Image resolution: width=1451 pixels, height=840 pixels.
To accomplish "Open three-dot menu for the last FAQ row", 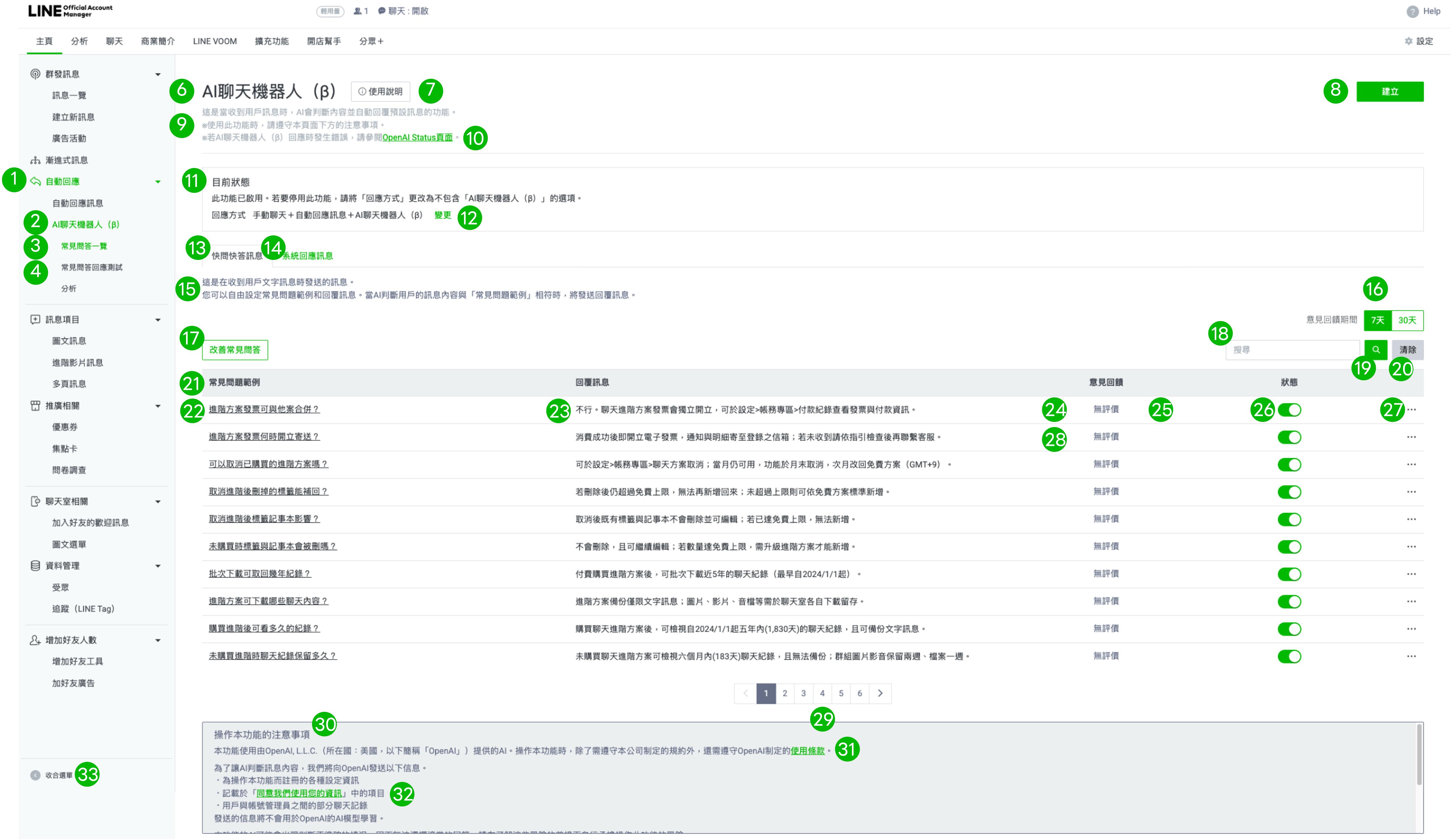I will (1411, 656).
